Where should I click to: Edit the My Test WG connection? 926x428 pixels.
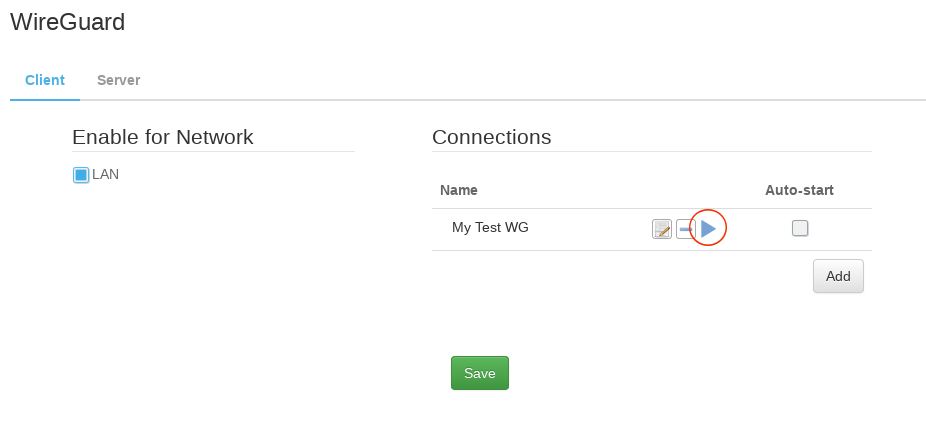pos(662,229)
